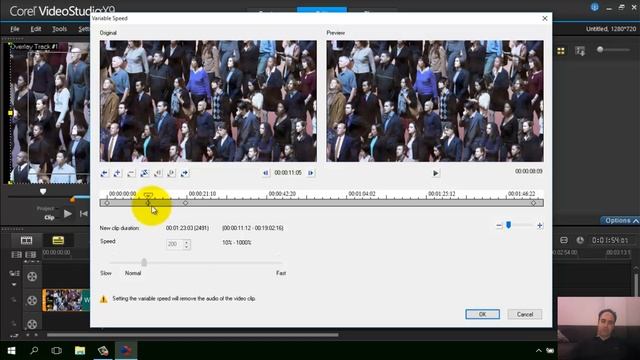Click OK in Variable Speed dialog
The image size is (640, 360).
click(482, 314)
